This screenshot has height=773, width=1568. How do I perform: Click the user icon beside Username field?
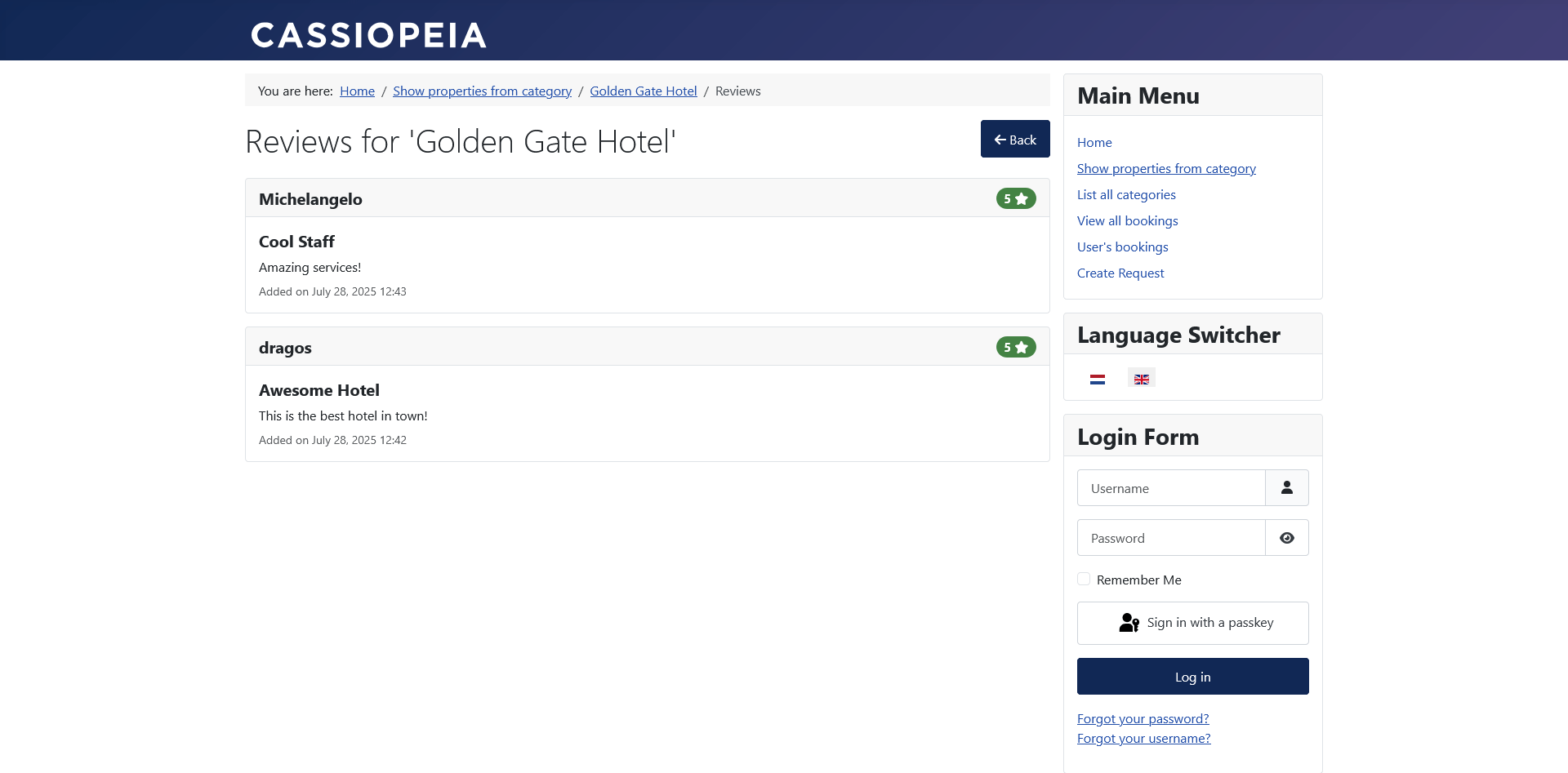coord(1287,488)
